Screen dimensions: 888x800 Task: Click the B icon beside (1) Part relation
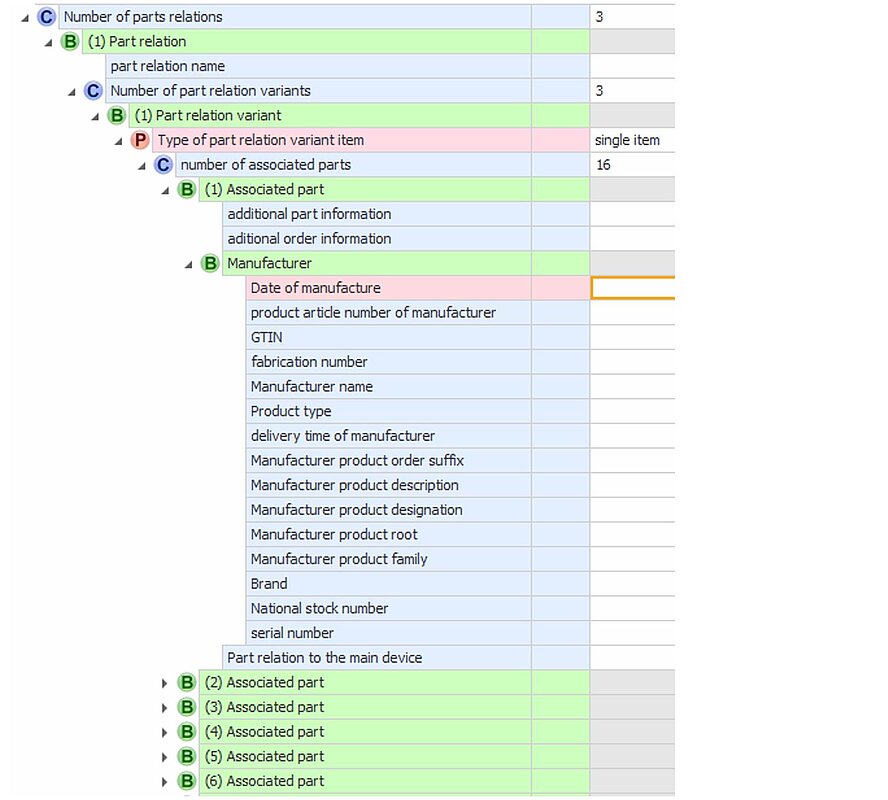pyautogui.click(x=70, y=42)
